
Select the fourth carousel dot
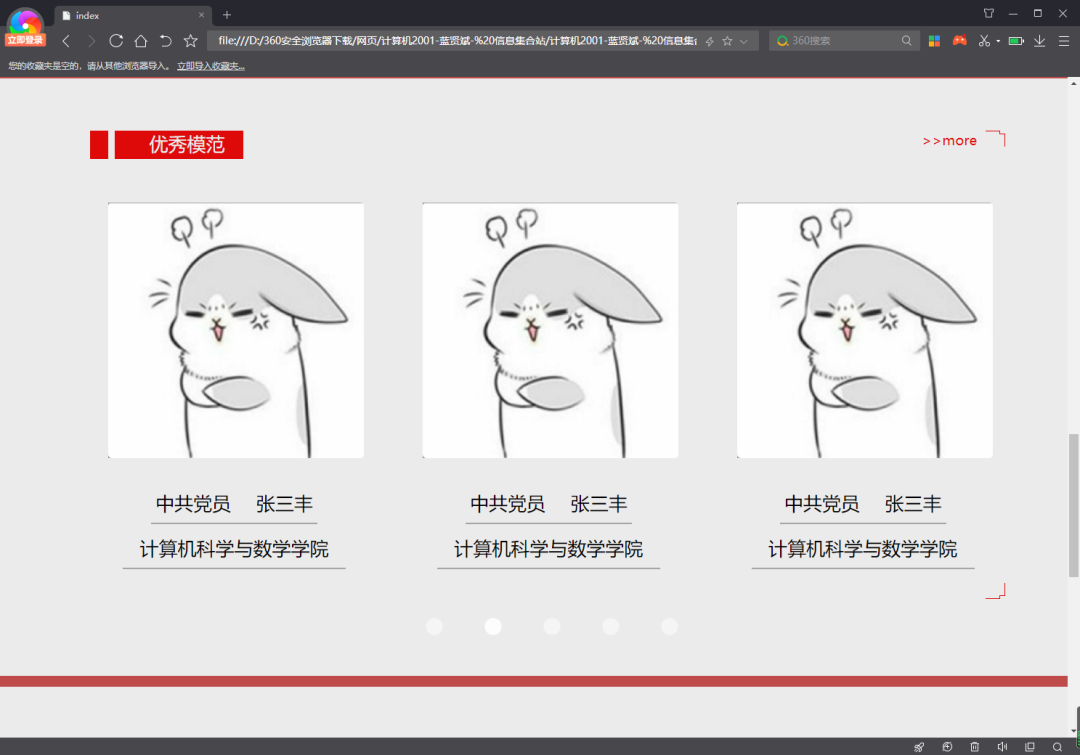coord(610,626)
